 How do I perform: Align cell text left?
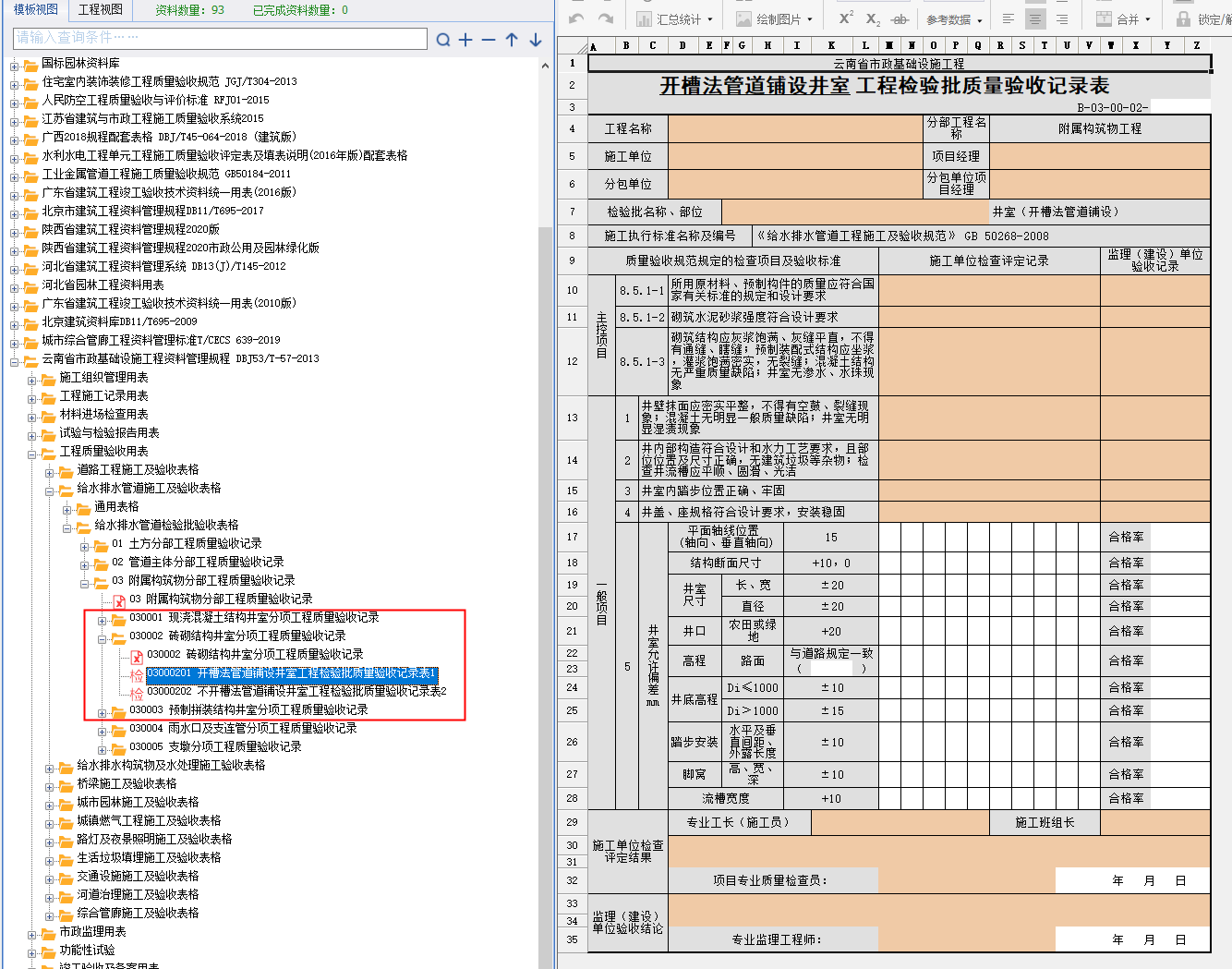click(1008, 18)
